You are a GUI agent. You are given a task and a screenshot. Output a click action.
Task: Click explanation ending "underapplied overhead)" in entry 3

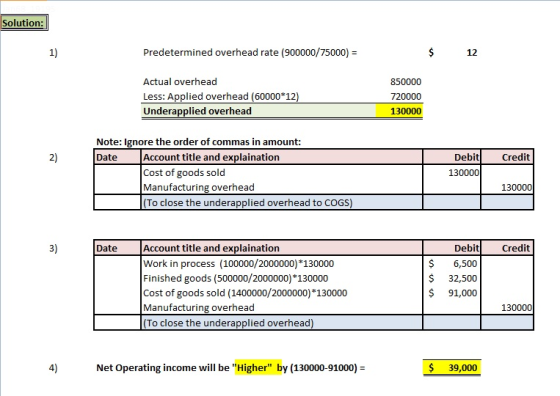(x=228, y=323)
